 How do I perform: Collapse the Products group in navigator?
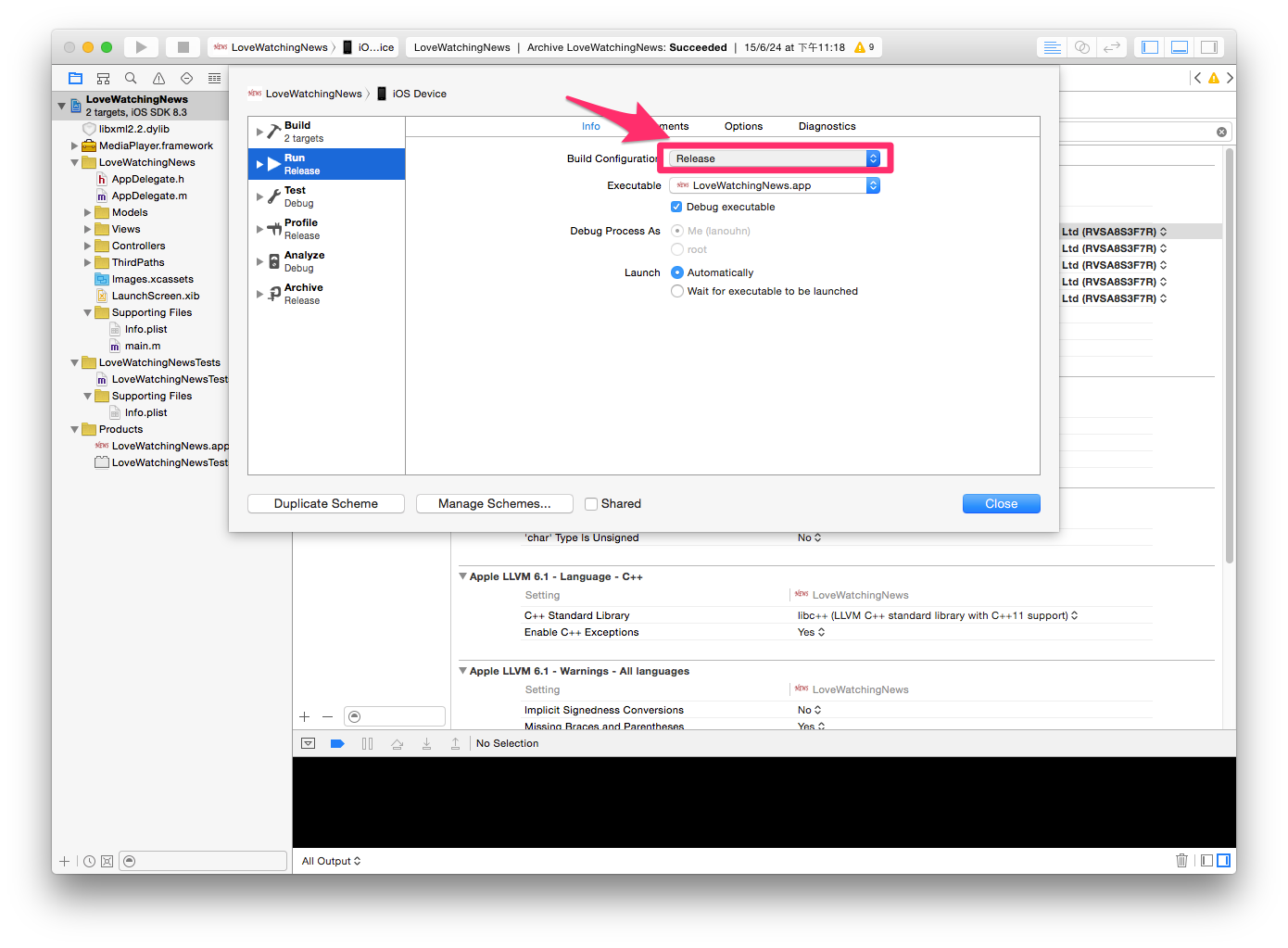[x=75, y=430]
